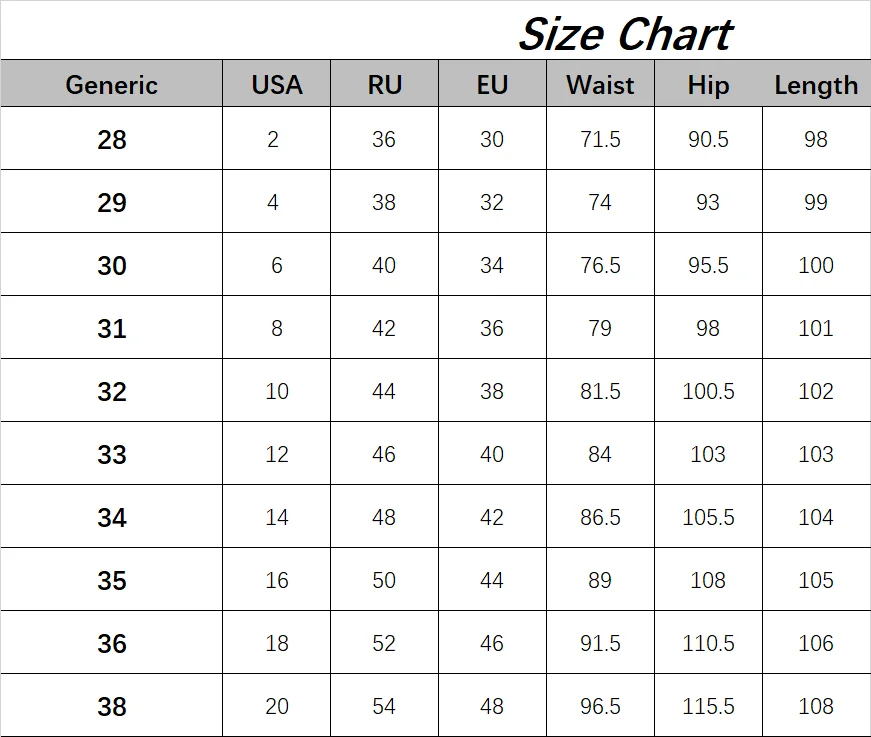The width and height of the screenshot is (871, 737).
Task: Click the EU column header
Action: [x=492, y=85]
